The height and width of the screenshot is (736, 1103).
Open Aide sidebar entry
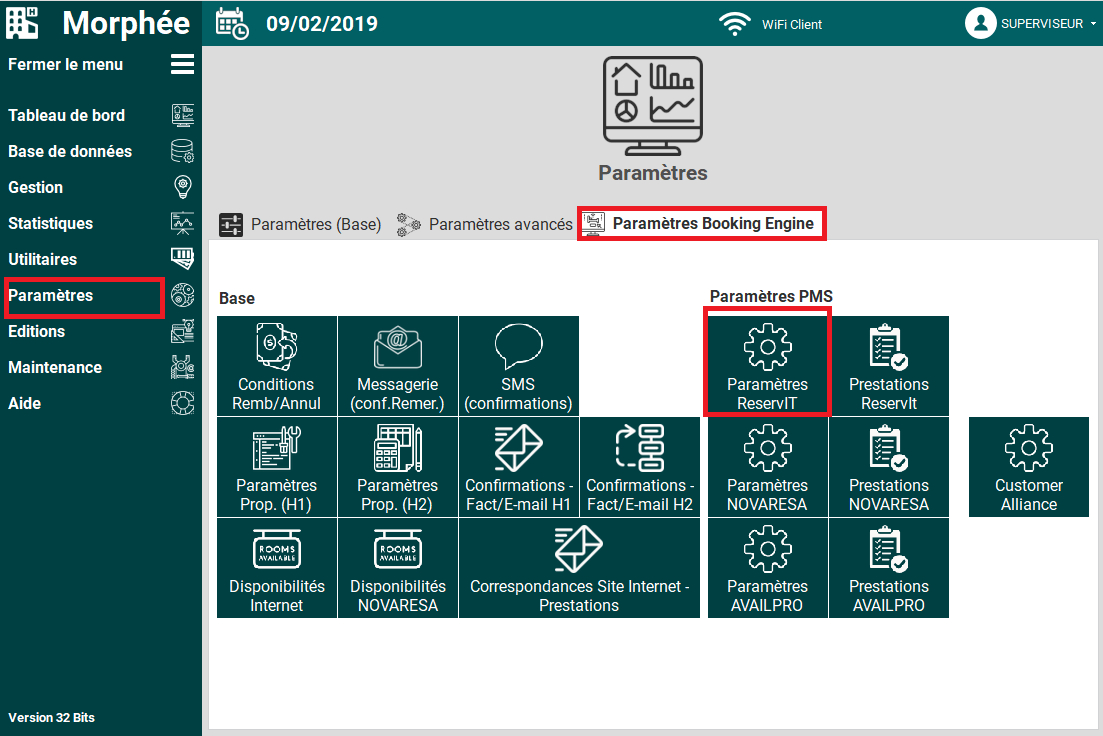tap(25, 403)
